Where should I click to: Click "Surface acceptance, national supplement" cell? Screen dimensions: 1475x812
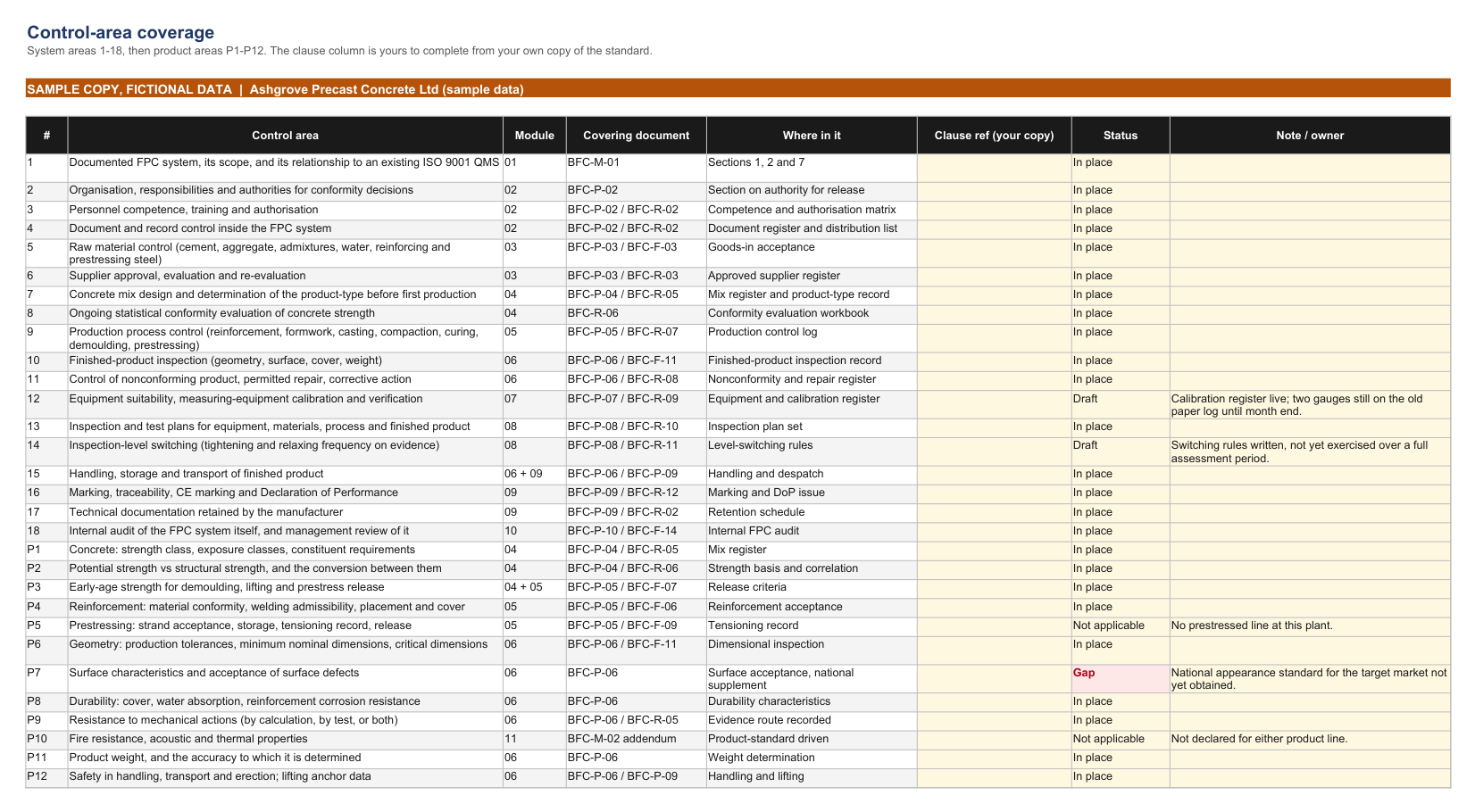pos(812,679)
